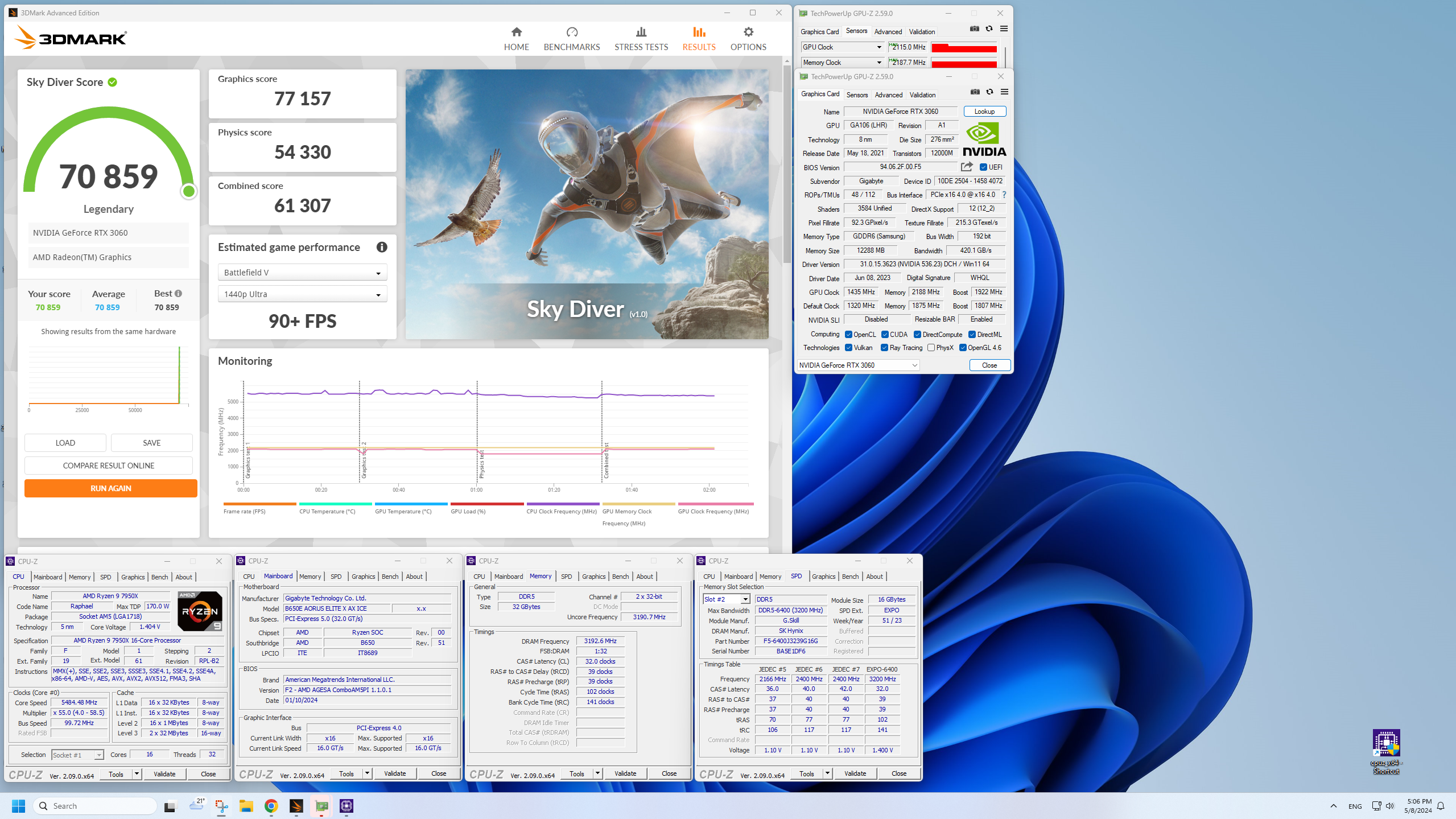
Task: Click the Lookup button in GPU-Z
Action: [x=984, y=112]
